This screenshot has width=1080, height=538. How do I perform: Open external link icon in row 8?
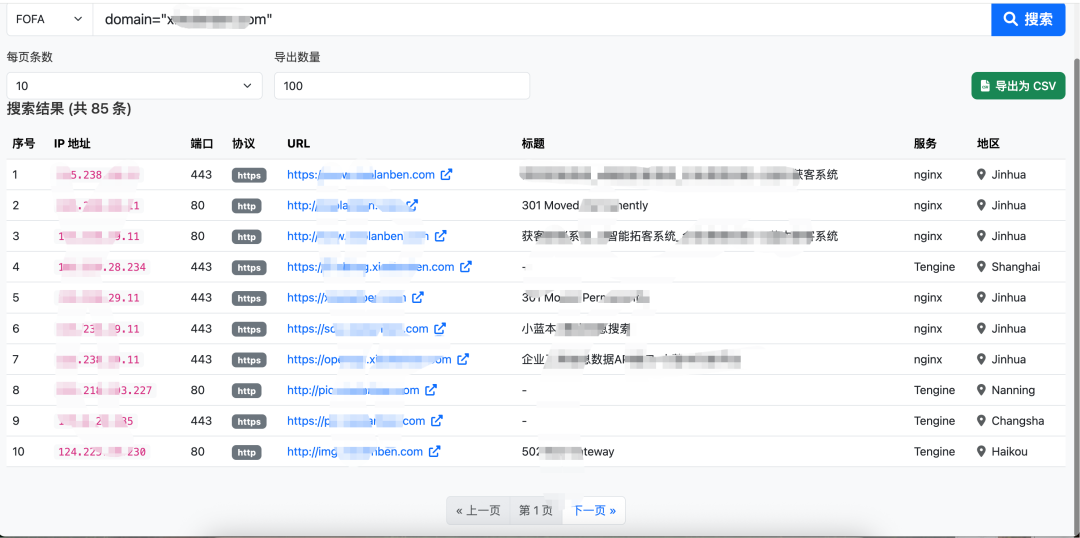click(x=430, y=390)
